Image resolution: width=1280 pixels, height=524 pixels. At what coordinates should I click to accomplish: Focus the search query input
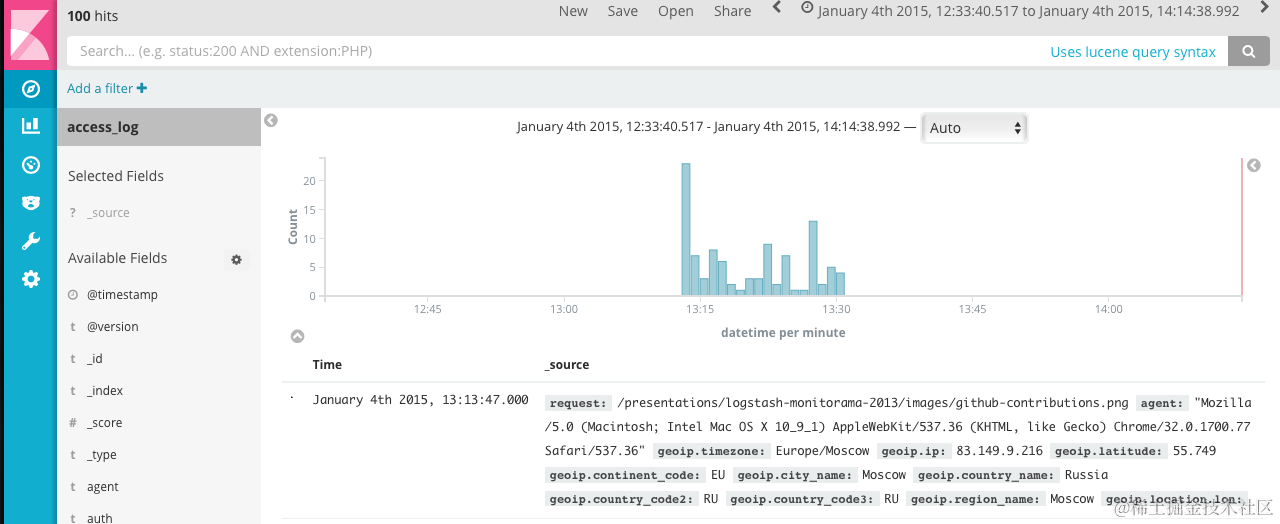point(555,51)
